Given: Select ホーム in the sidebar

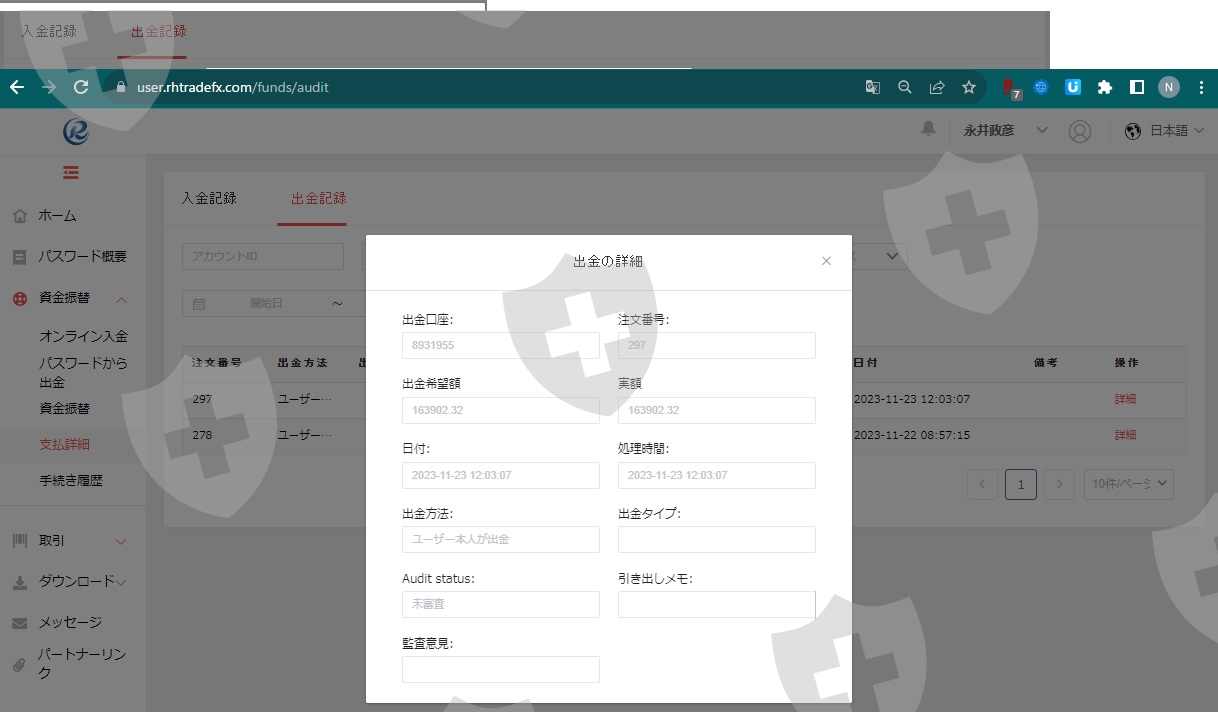Looking at the screenshot, I should 57,216.
